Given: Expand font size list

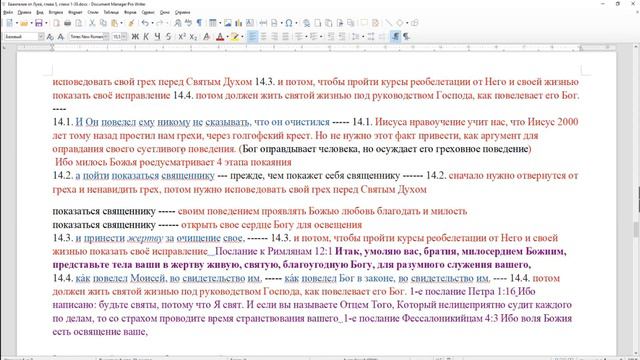Looking at the screenshot, I should pos(124,37).
